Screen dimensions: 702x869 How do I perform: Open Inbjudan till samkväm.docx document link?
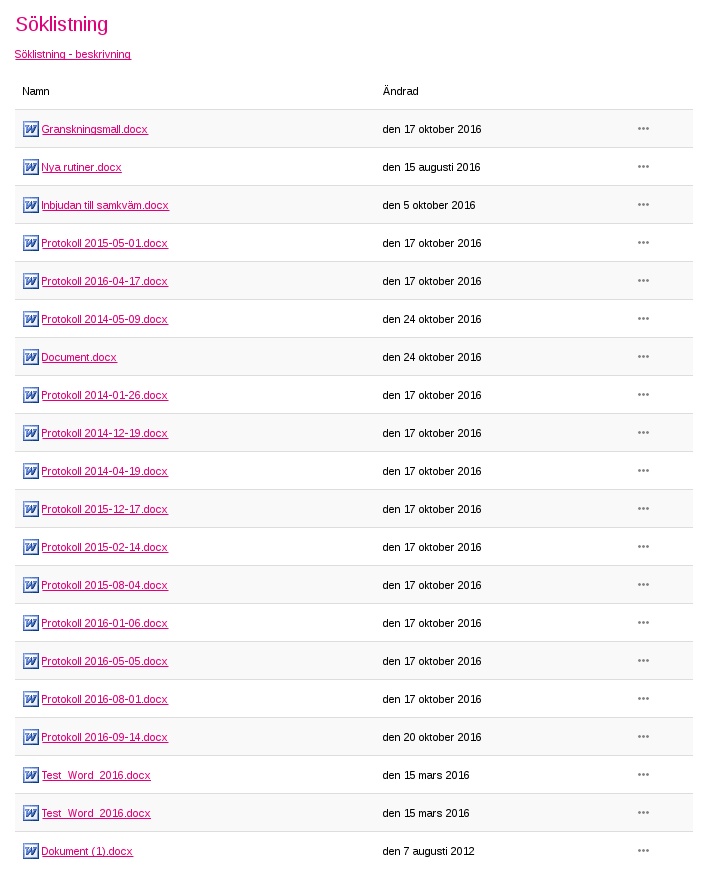click(x=105, y=205)
